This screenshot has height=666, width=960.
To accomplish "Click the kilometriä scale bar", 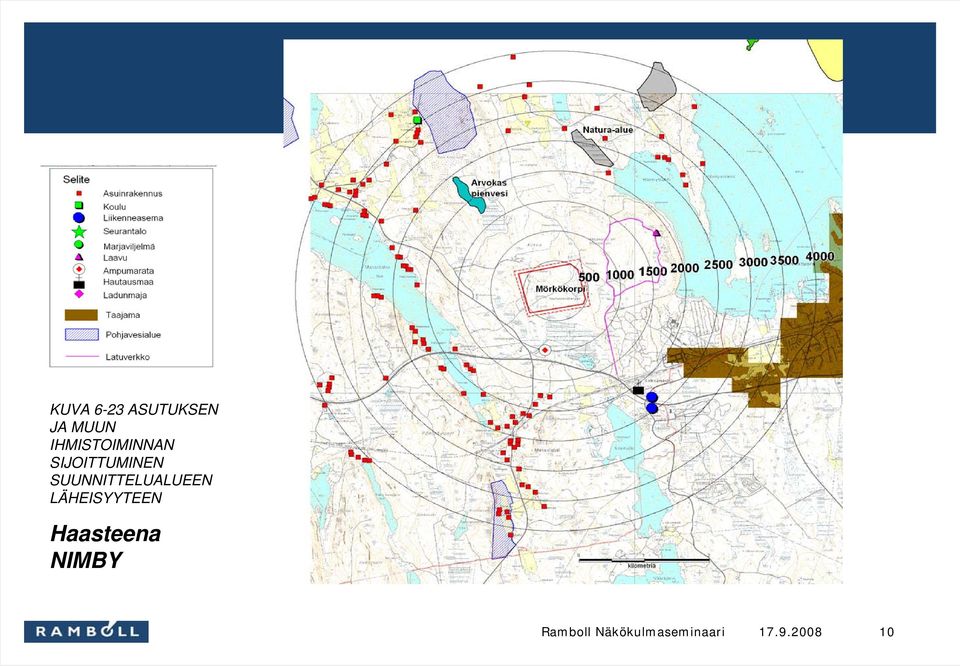I will (643, 561).
